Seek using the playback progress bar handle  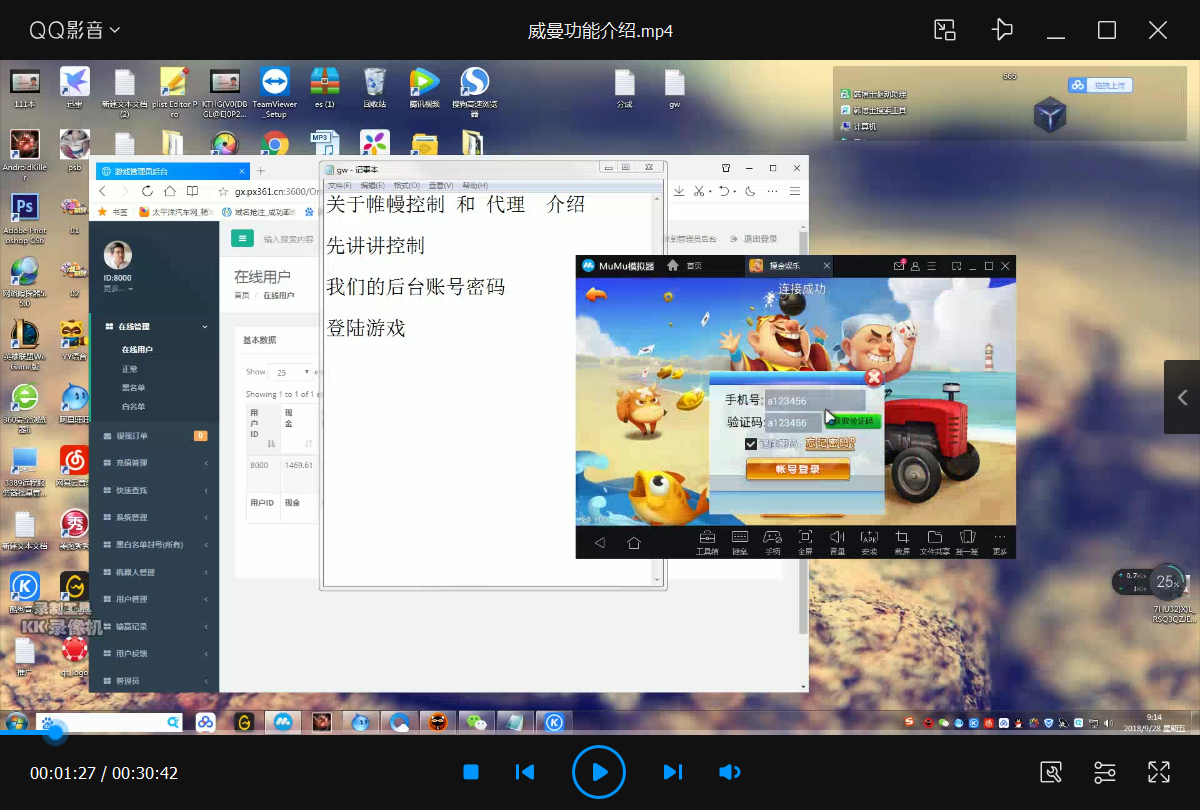(x=55, y=733)
